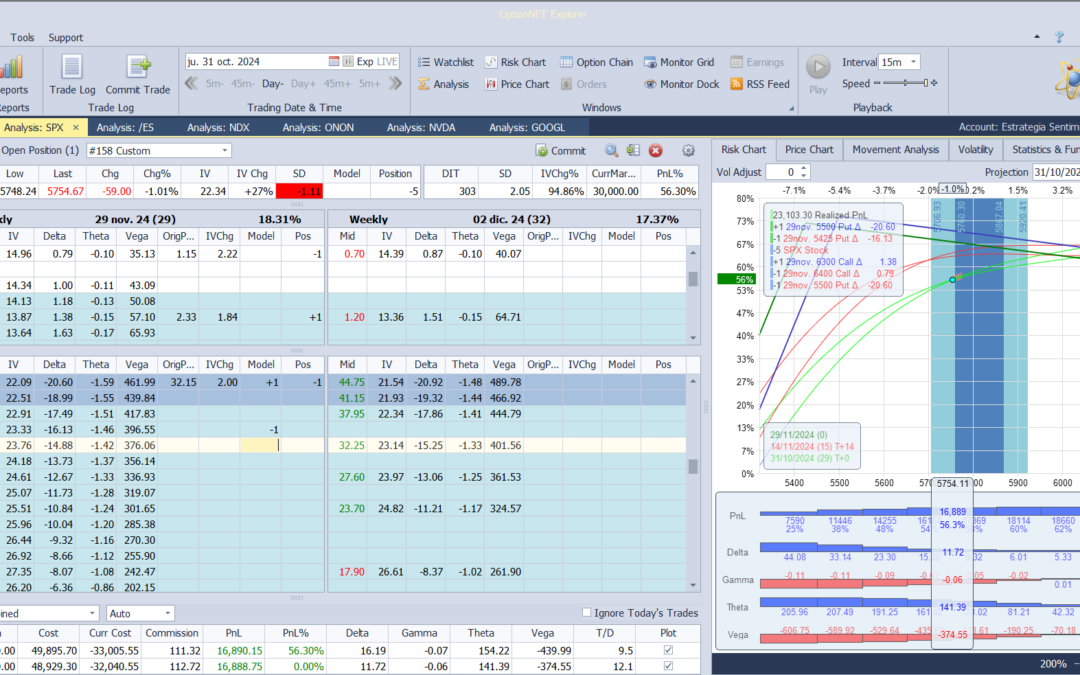
Task: Click the red delete icon beside Commit
Action: (x=656, y=151)
